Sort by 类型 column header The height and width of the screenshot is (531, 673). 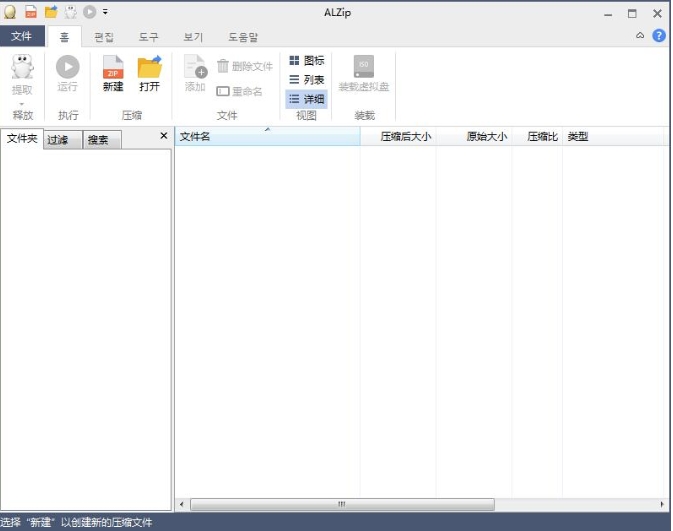tap(615, 137)
